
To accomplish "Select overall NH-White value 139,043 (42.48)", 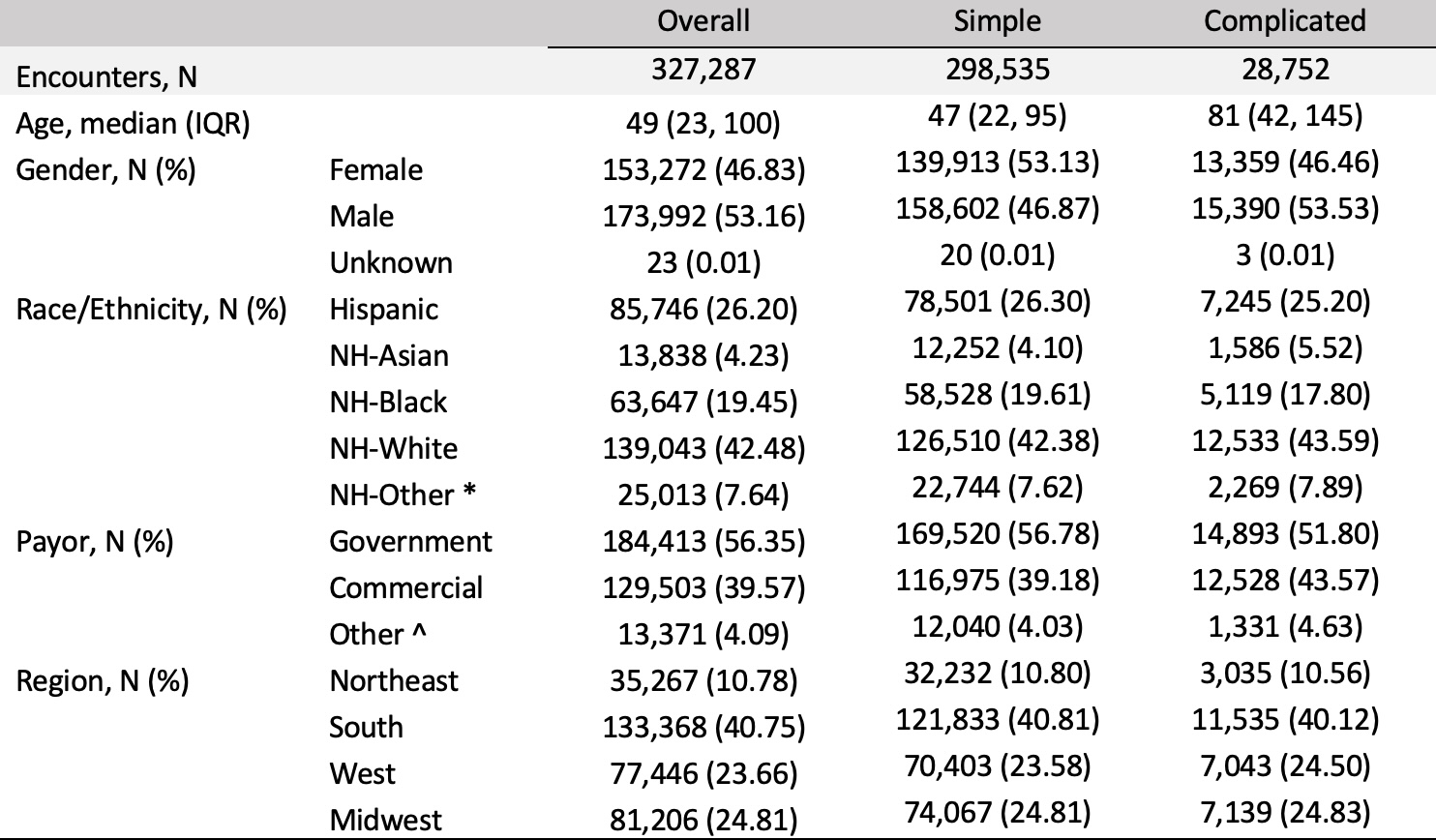I will click(703, 448).
